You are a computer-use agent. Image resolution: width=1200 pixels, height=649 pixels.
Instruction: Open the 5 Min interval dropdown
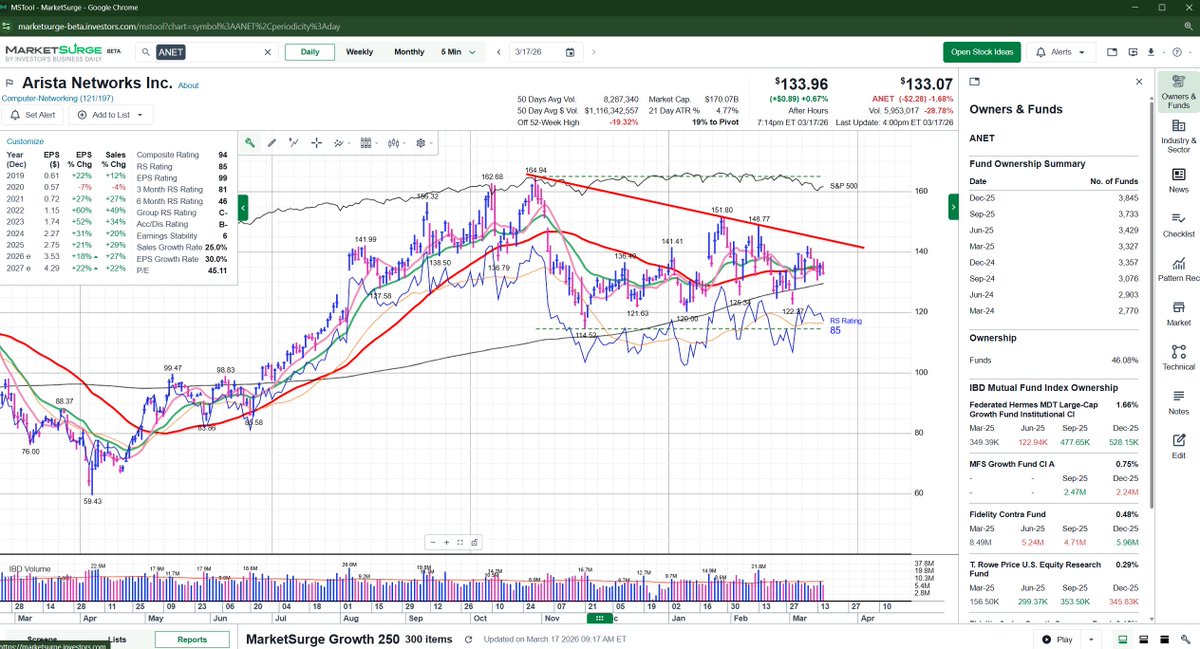458,52
